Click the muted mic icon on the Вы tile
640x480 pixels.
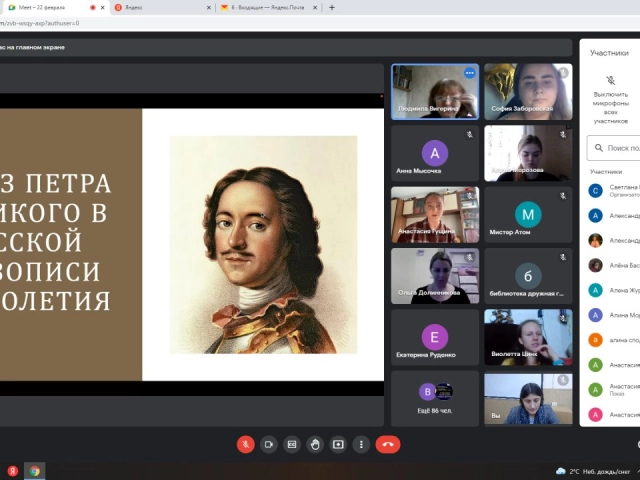[x=563, y=380]
